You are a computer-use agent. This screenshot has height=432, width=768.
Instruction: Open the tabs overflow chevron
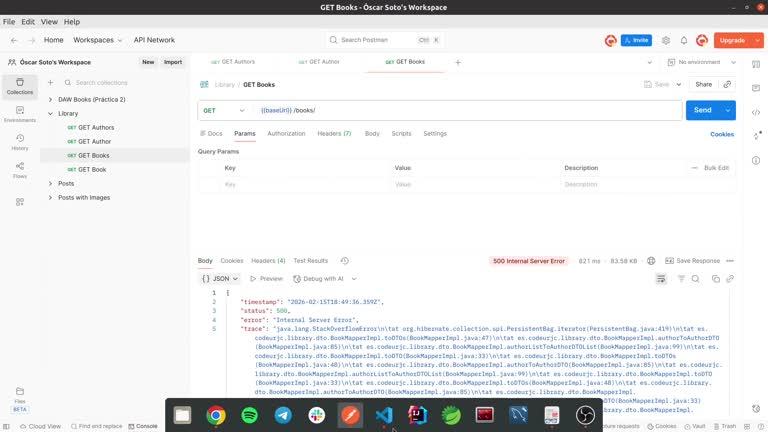[649, 63]
